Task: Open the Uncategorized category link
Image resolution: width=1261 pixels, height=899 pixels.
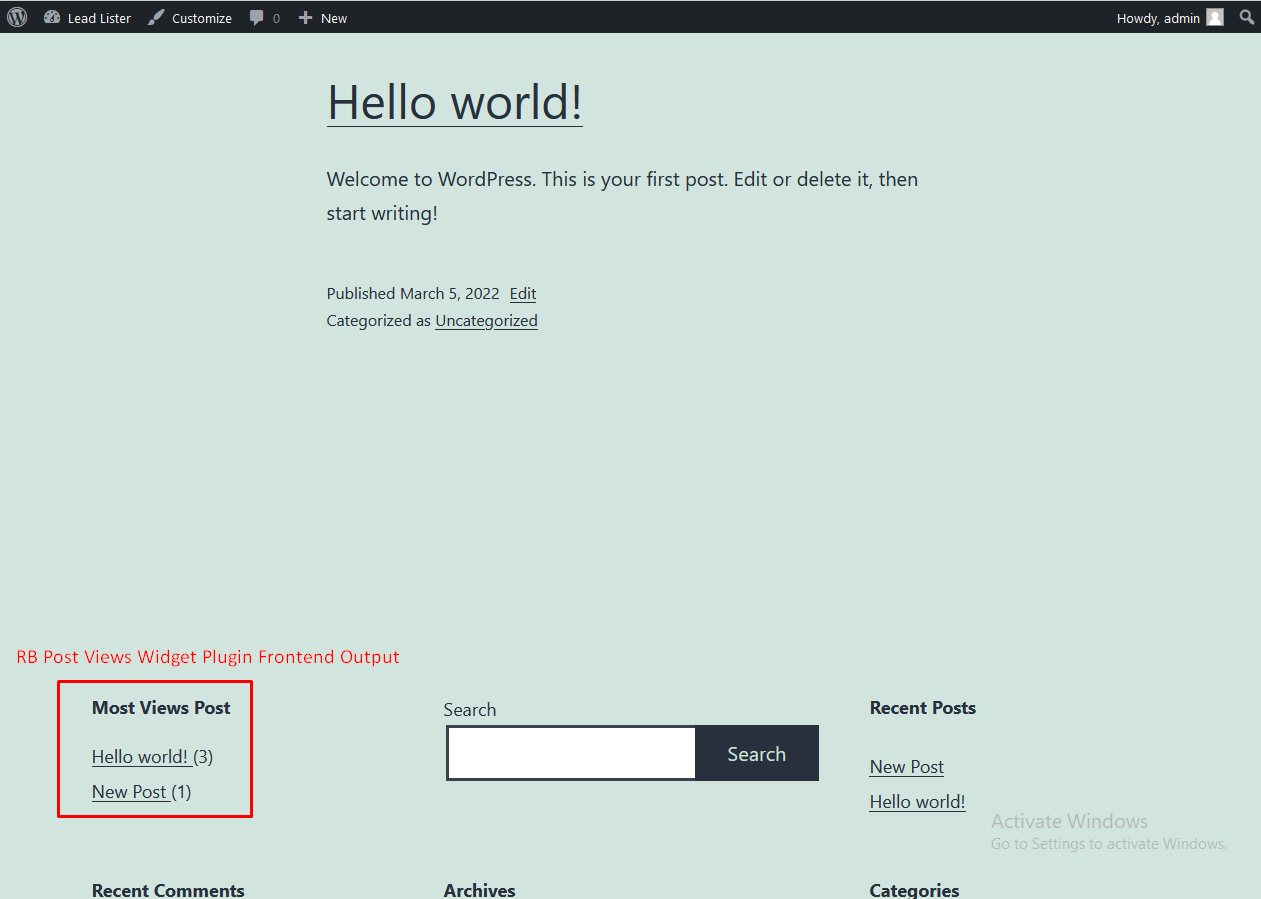Action: coord(486,320)
